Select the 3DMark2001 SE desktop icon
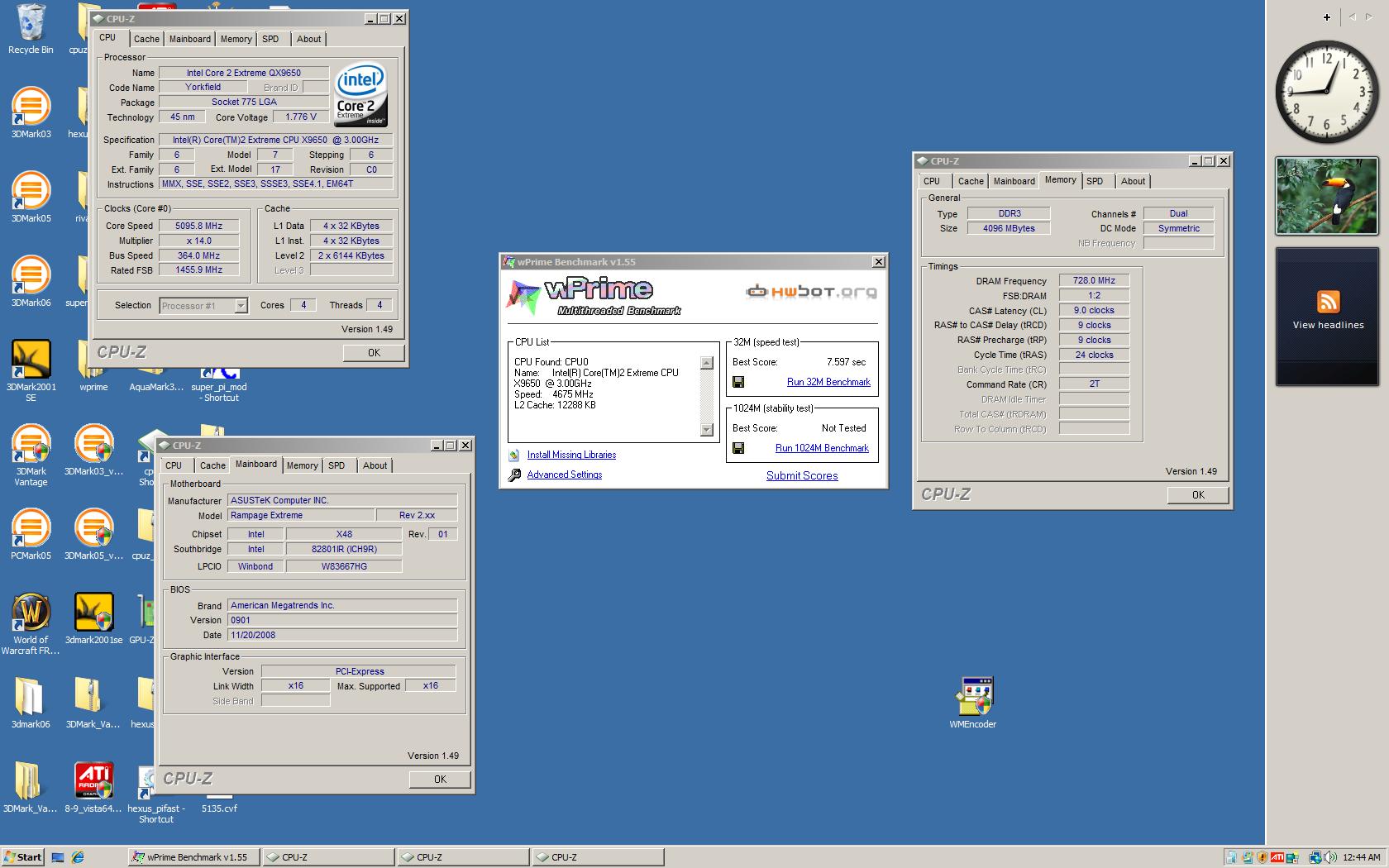Screen dimensions: 1389x868 [31, 370]
